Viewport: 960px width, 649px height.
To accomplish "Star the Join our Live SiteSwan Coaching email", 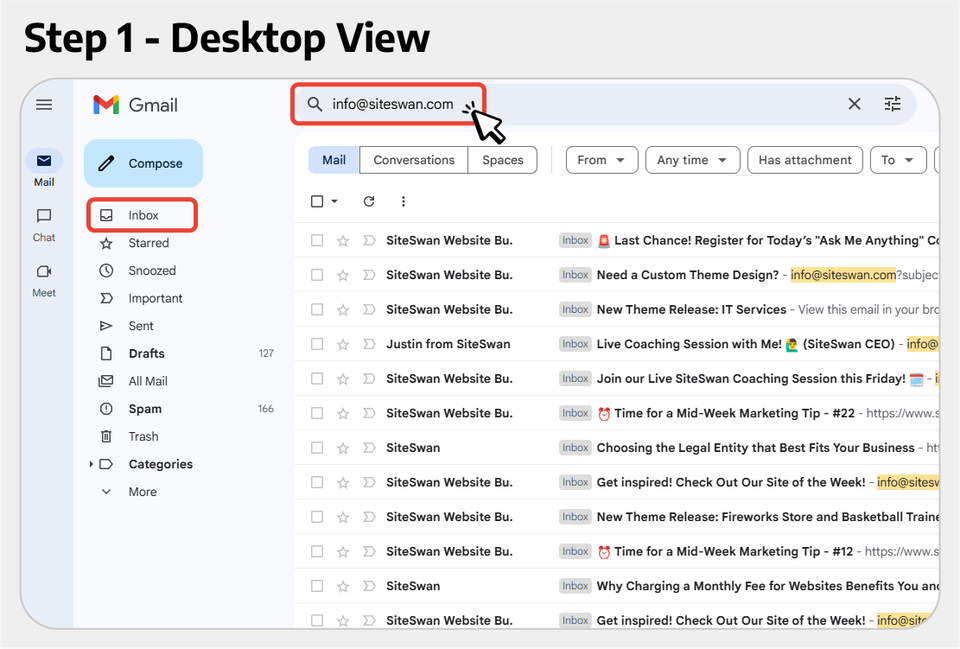I will point(343,379).
